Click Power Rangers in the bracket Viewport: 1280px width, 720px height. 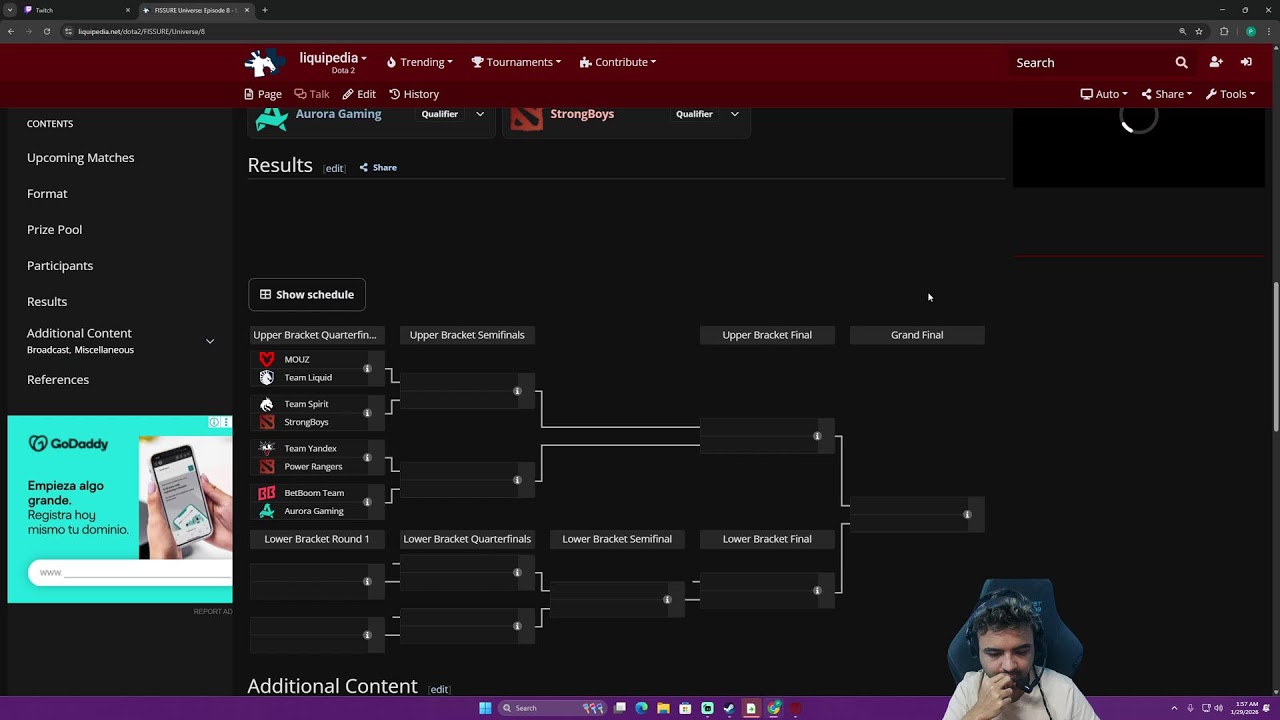click(313, 467)
